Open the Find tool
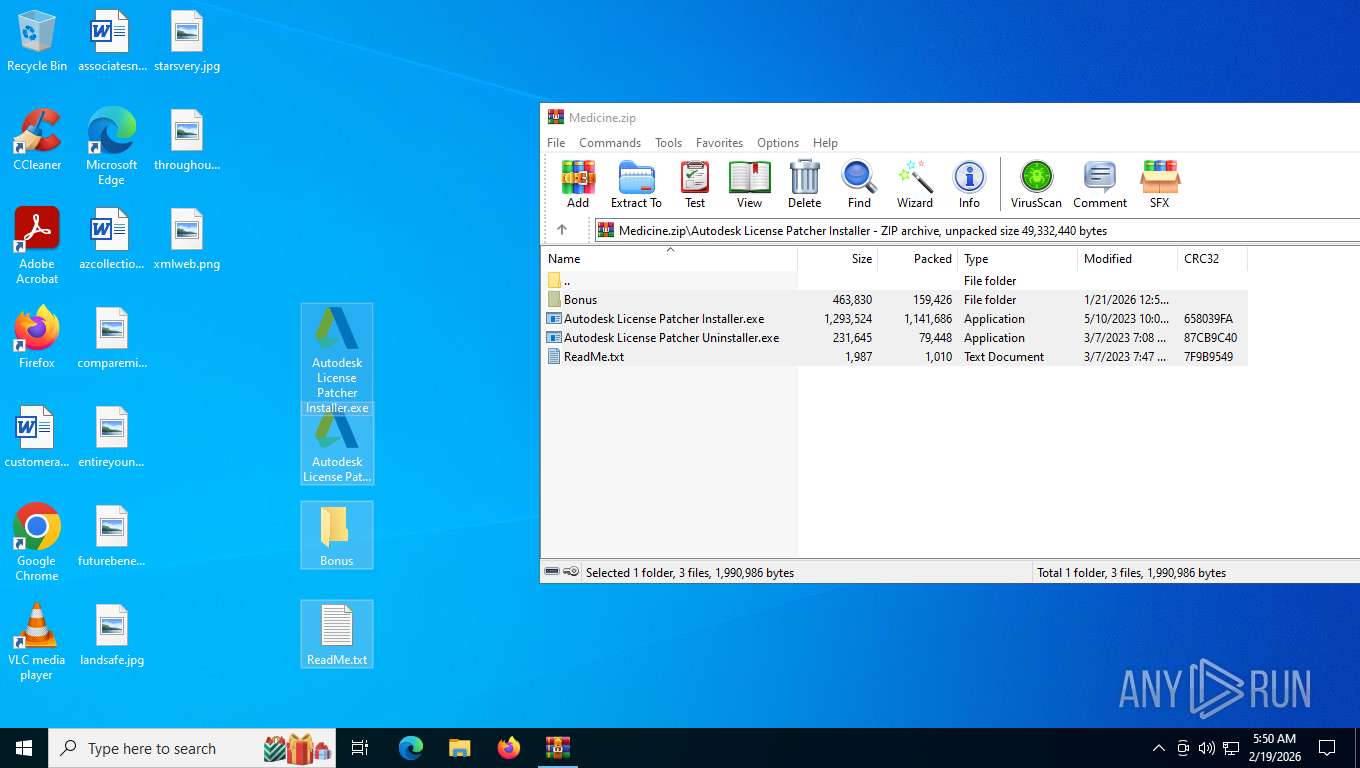The width and height of the screenshot is (1360, 768). tap(859, 185)
